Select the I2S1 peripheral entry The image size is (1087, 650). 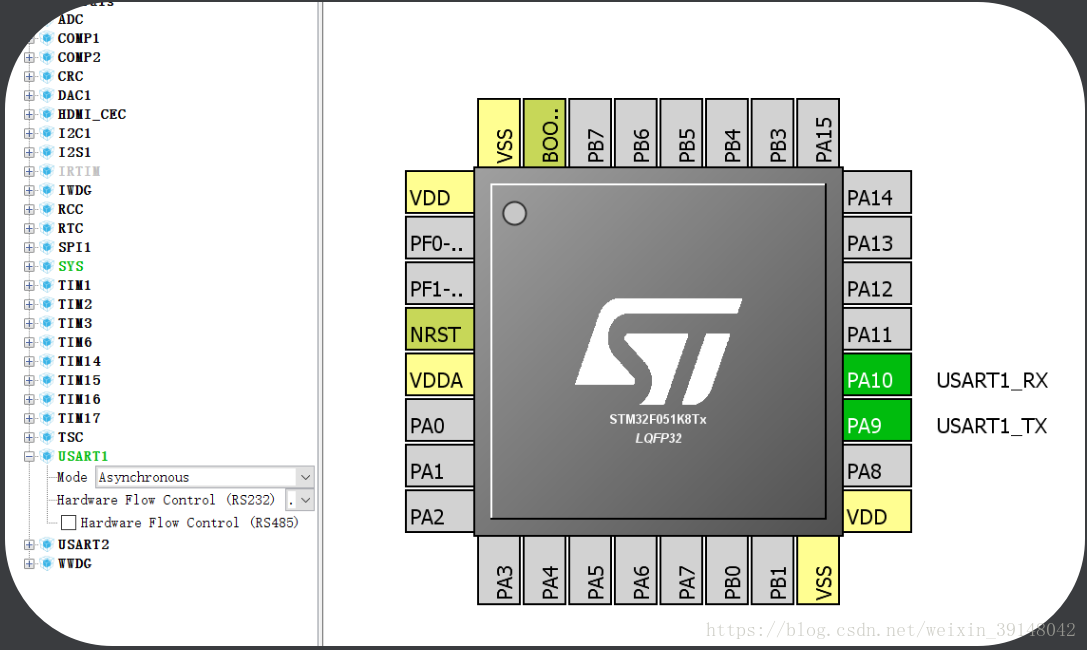74,152
